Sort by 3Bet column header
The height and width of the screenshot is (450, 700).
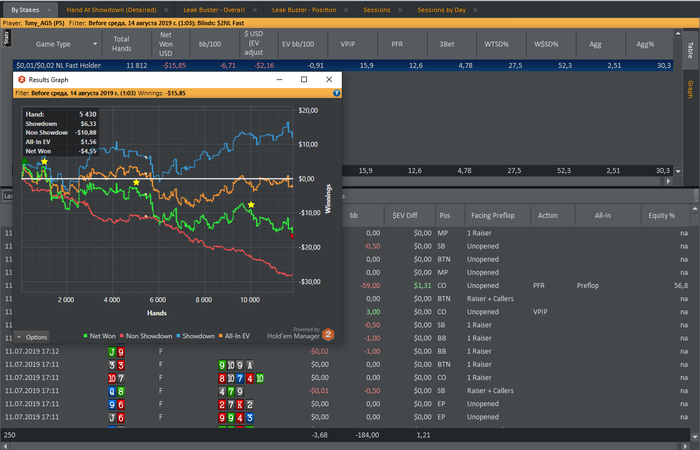[x=447, y=44]
